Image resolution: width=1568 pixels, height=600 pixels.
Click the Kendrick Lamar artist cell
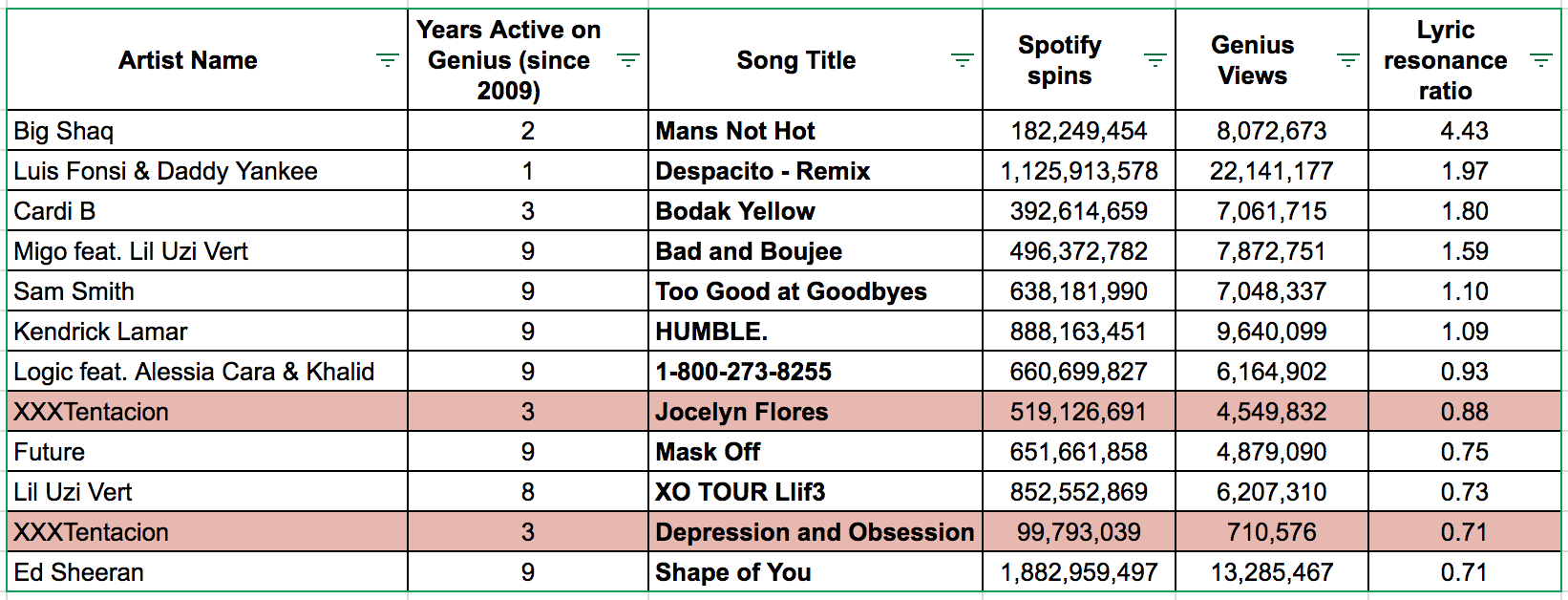pos(207,331)
